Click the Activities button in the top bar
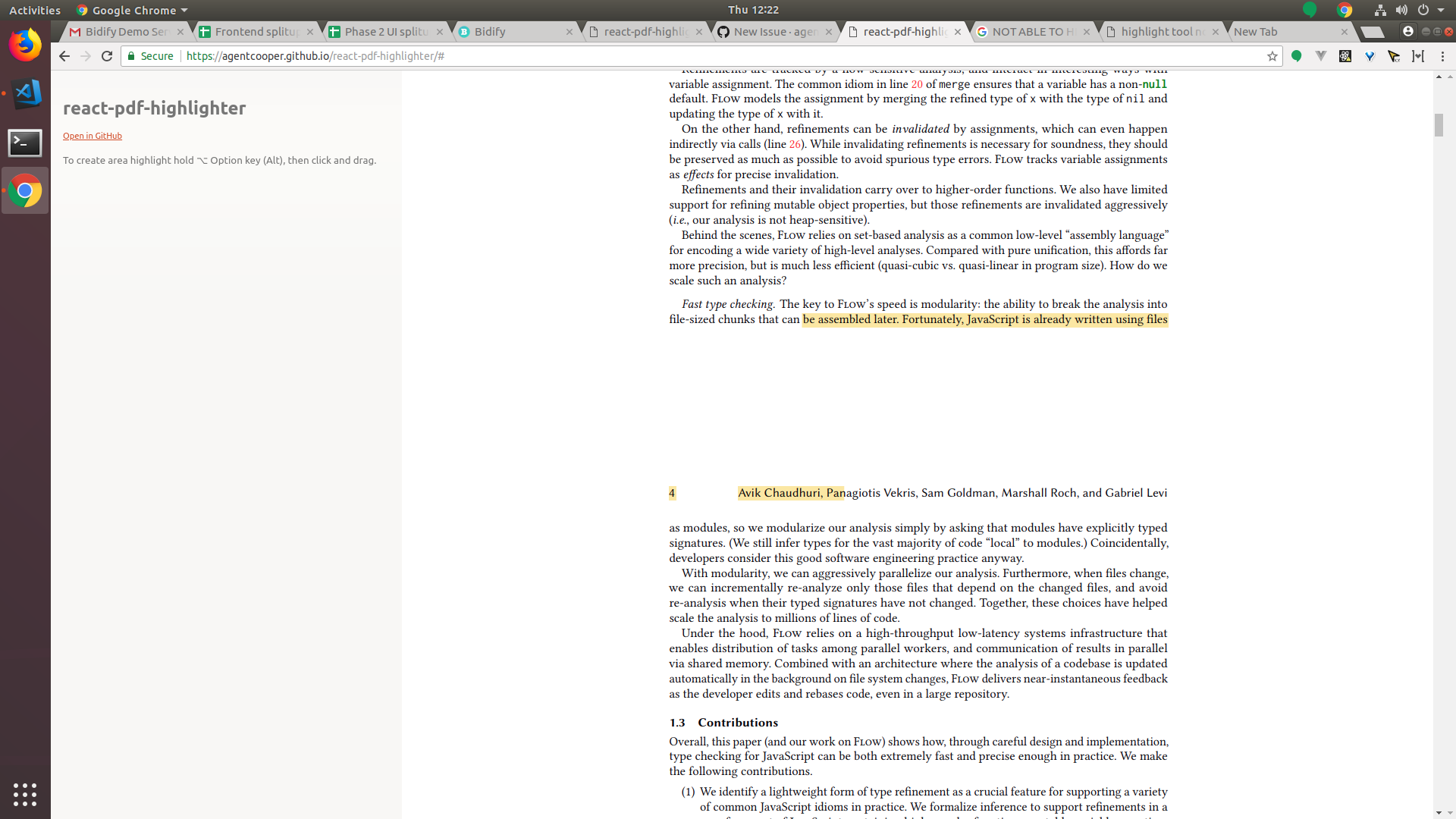The width and height of the screenshot is (1456, 819). click(34, 10)
